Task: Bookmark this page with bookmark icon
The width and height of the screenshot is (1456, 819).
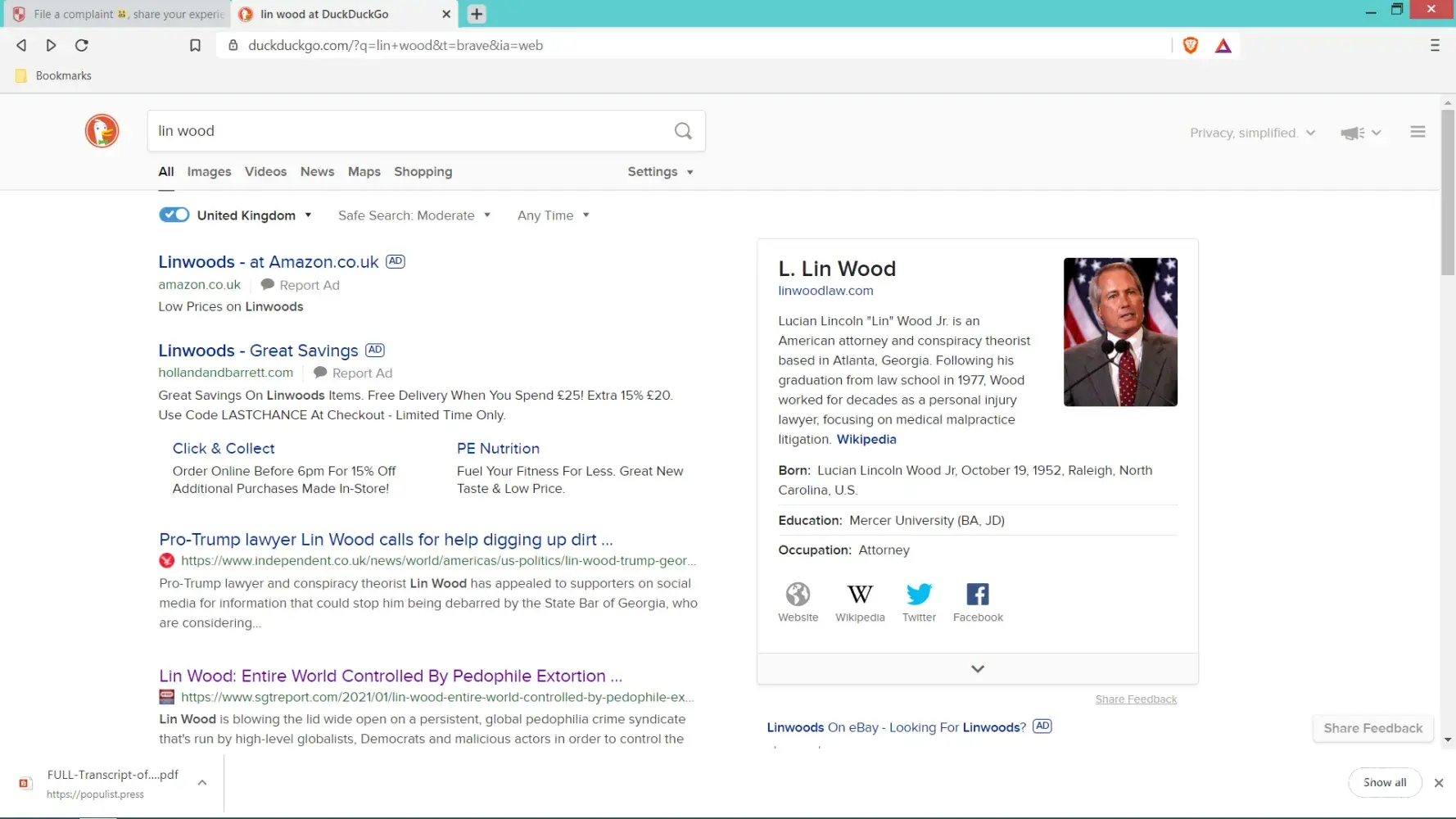Action: coord(195,46)
